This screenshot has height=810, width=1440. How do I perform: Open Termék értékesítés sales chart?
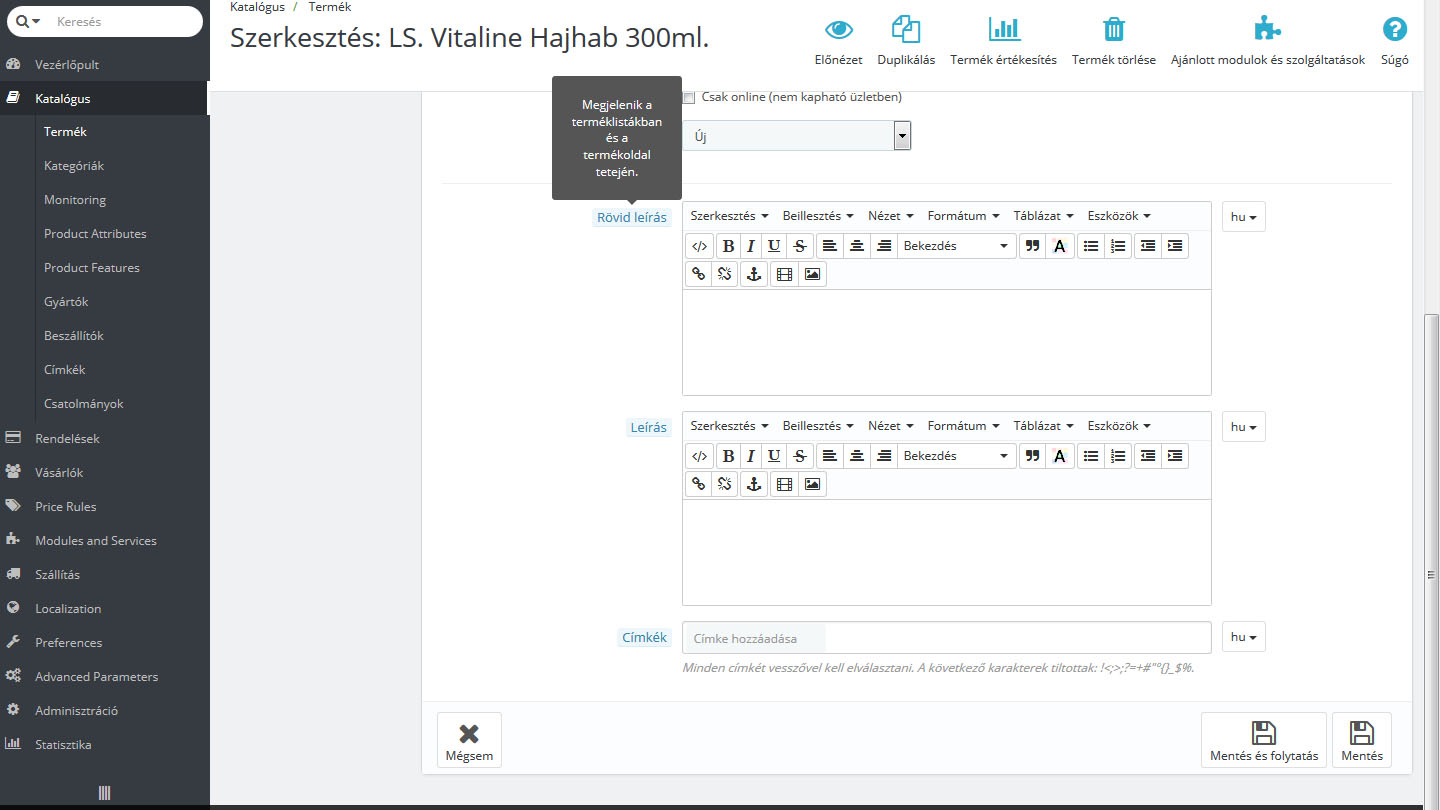[1004, 29]
